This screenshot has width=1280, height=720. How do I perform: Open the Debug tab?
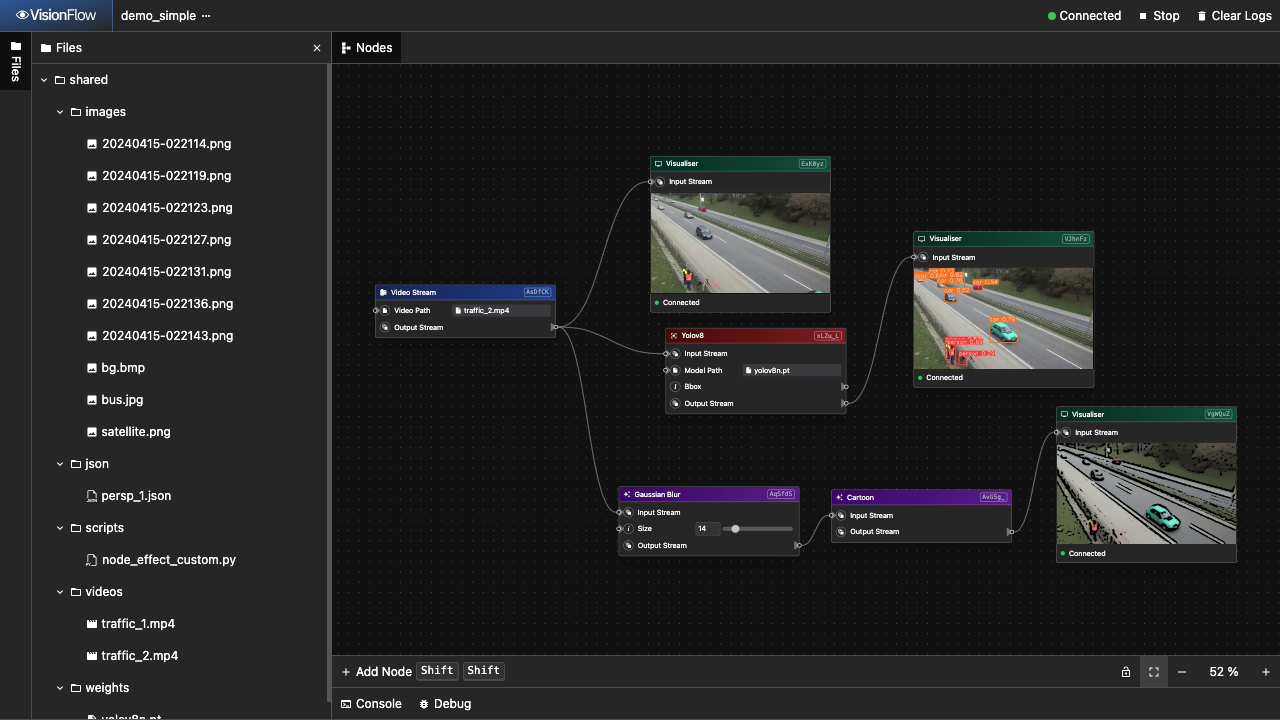445,704
